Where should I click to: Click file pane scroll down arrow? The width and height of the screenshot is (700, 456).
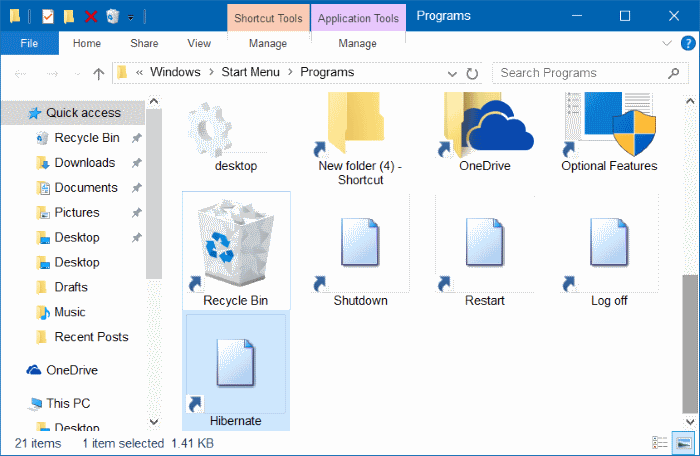(x=690, y=422)
